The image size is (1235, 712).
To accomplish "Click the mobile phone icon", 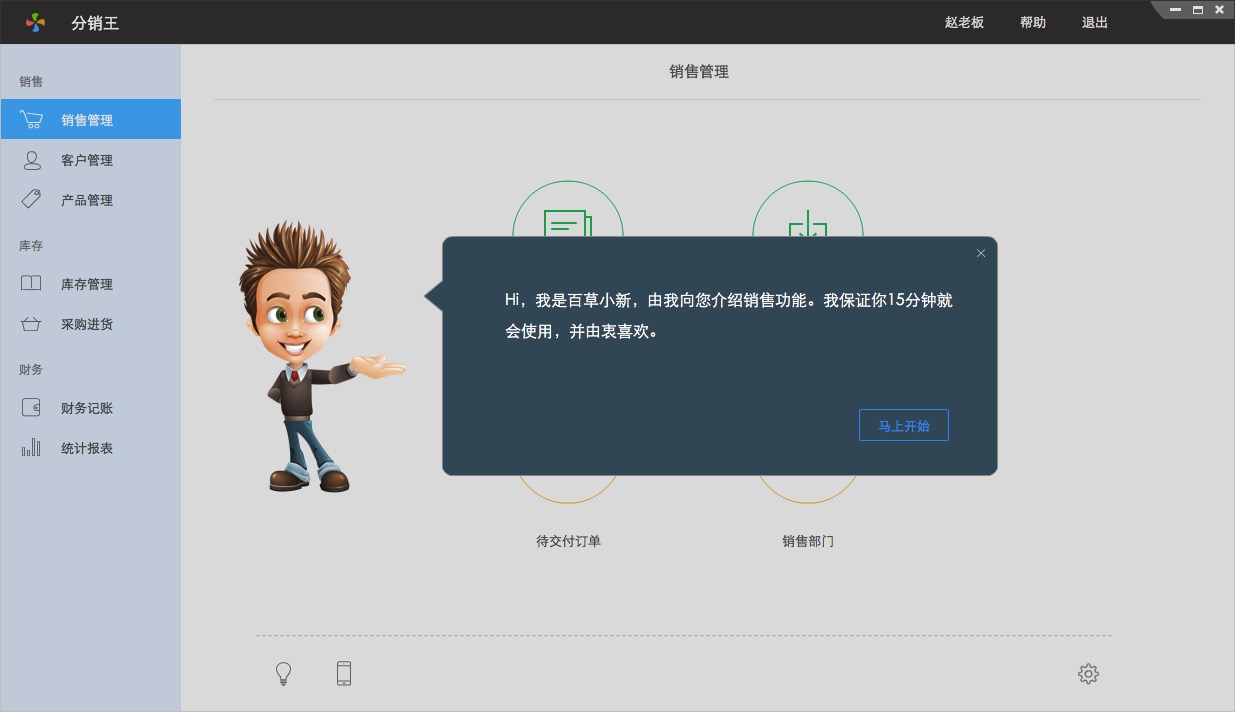I will (344, 674).
